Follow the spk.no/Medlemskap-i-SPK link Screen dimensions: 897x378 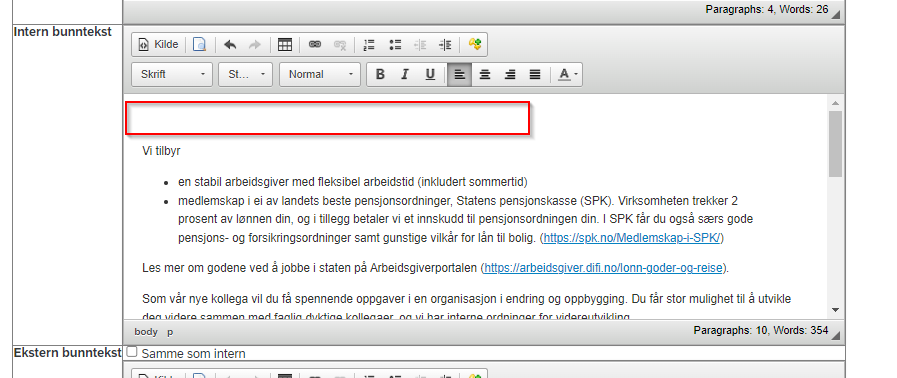pyautogui.click(x=633, y=238)
